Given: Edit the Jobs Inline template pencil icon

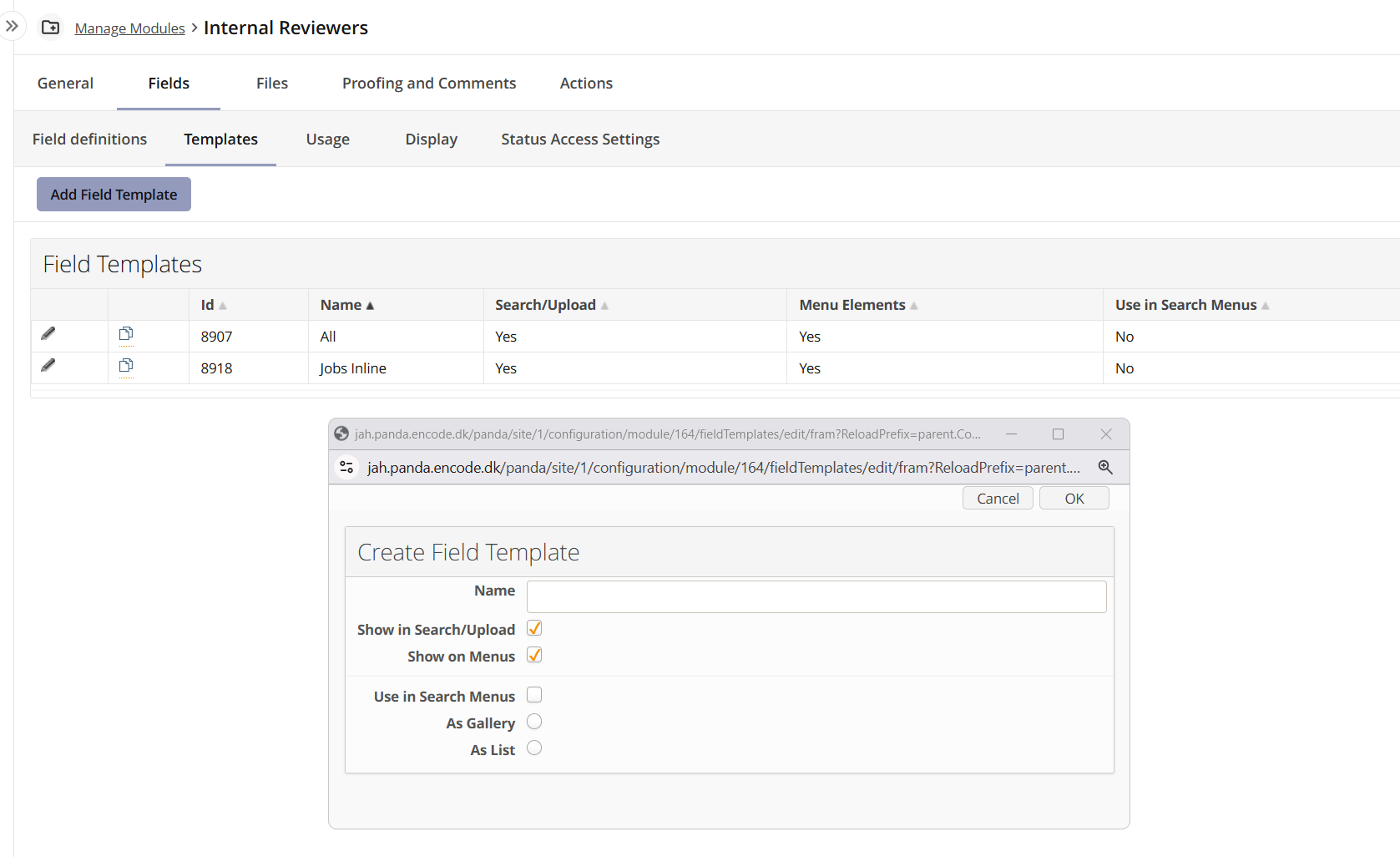Looking at the screenshot, I should coord(48,366).
